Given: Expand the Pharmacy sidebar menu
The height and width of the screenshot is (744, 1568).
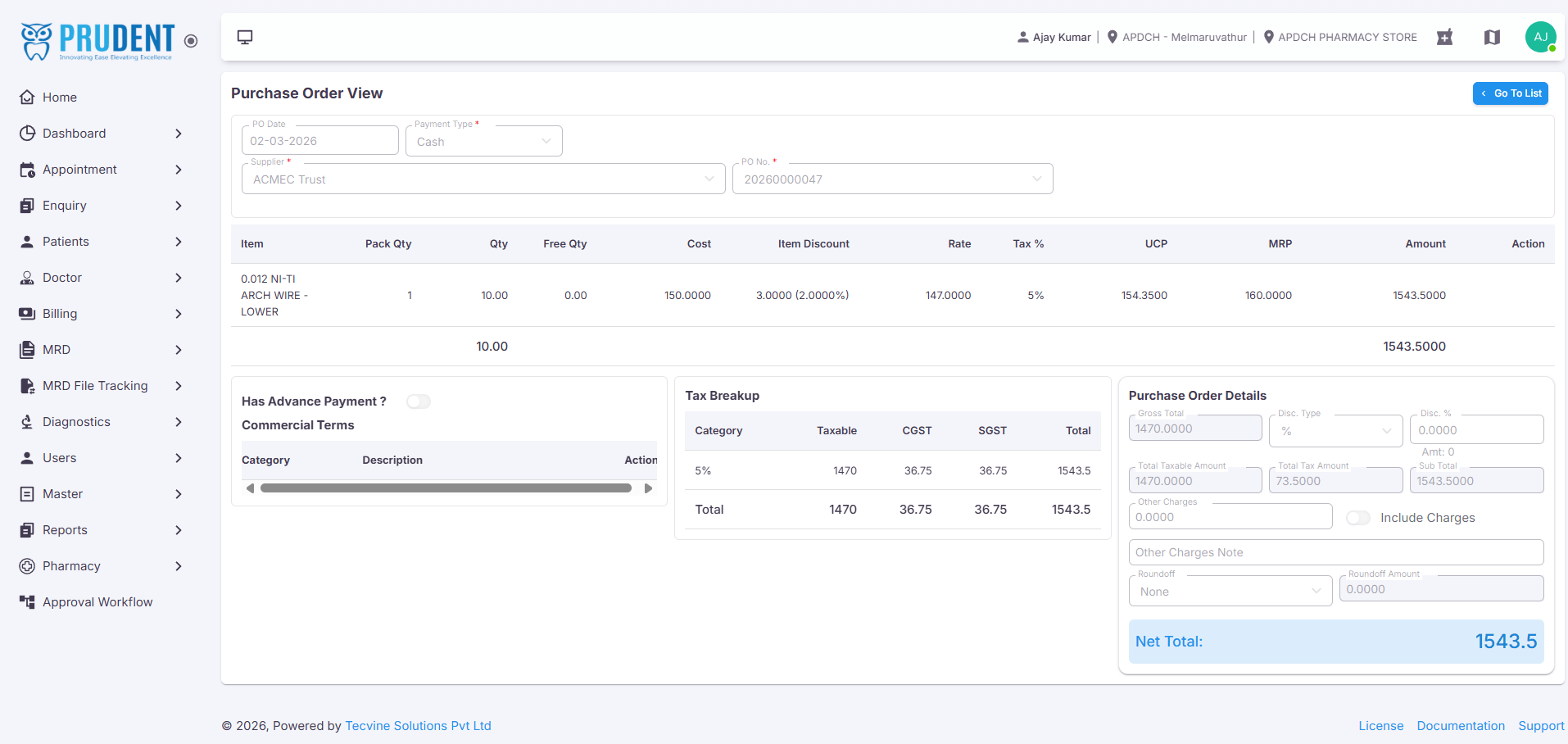Looking at the screenshot, I should (x=100, y=566).
